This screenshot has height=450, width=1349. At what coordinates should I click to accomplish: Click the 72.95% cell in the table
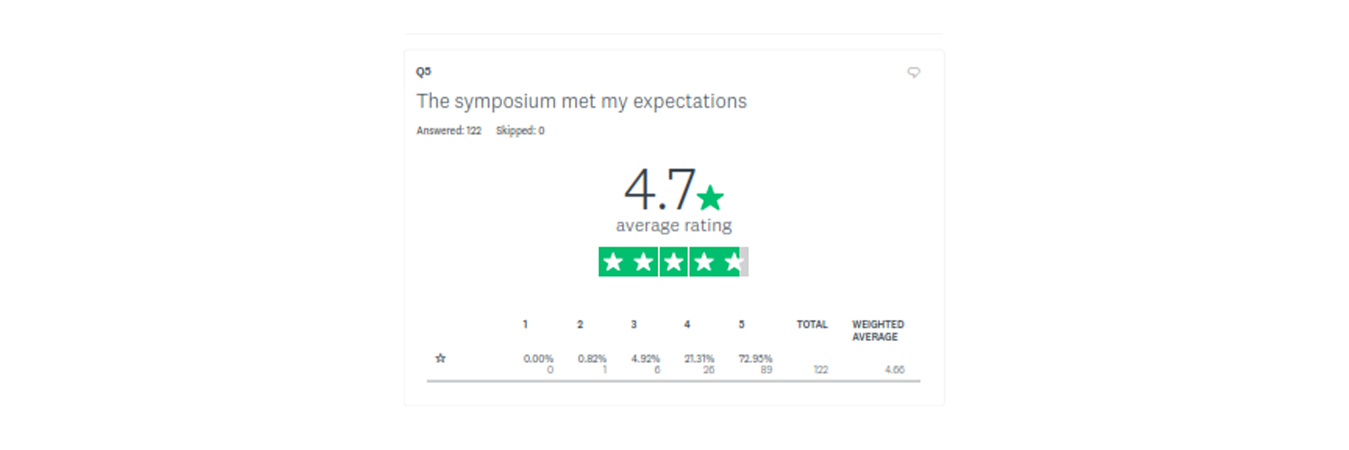click(x=755, y=359)
